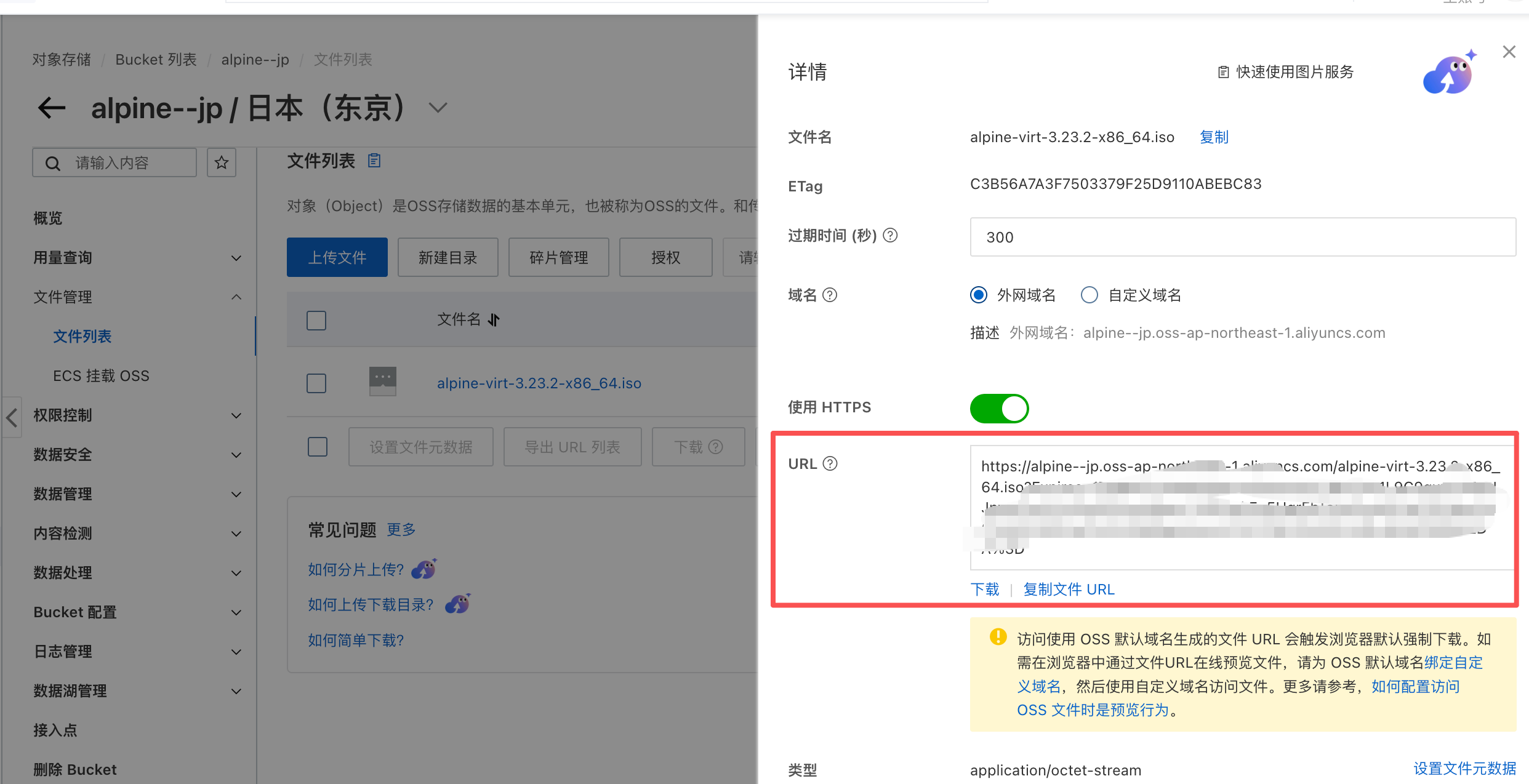Image resolution: width=1529 pixels, height=784 pixels.
Task: Click the help icon next to 域名
Action: [830, 295]
